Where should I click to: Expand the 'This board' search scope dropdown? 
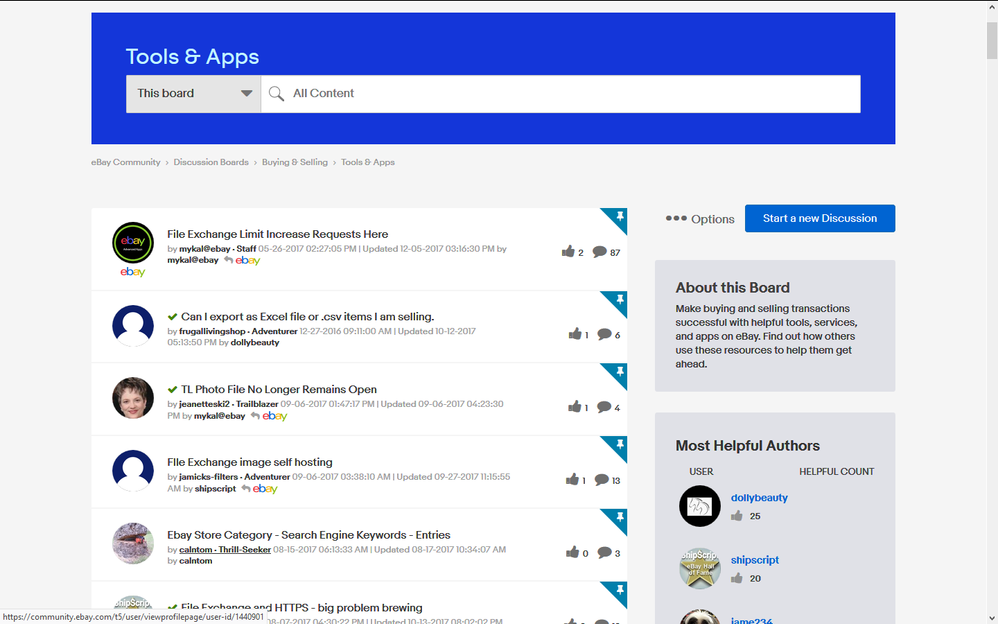pyautogui.click(x=193, y=94)
